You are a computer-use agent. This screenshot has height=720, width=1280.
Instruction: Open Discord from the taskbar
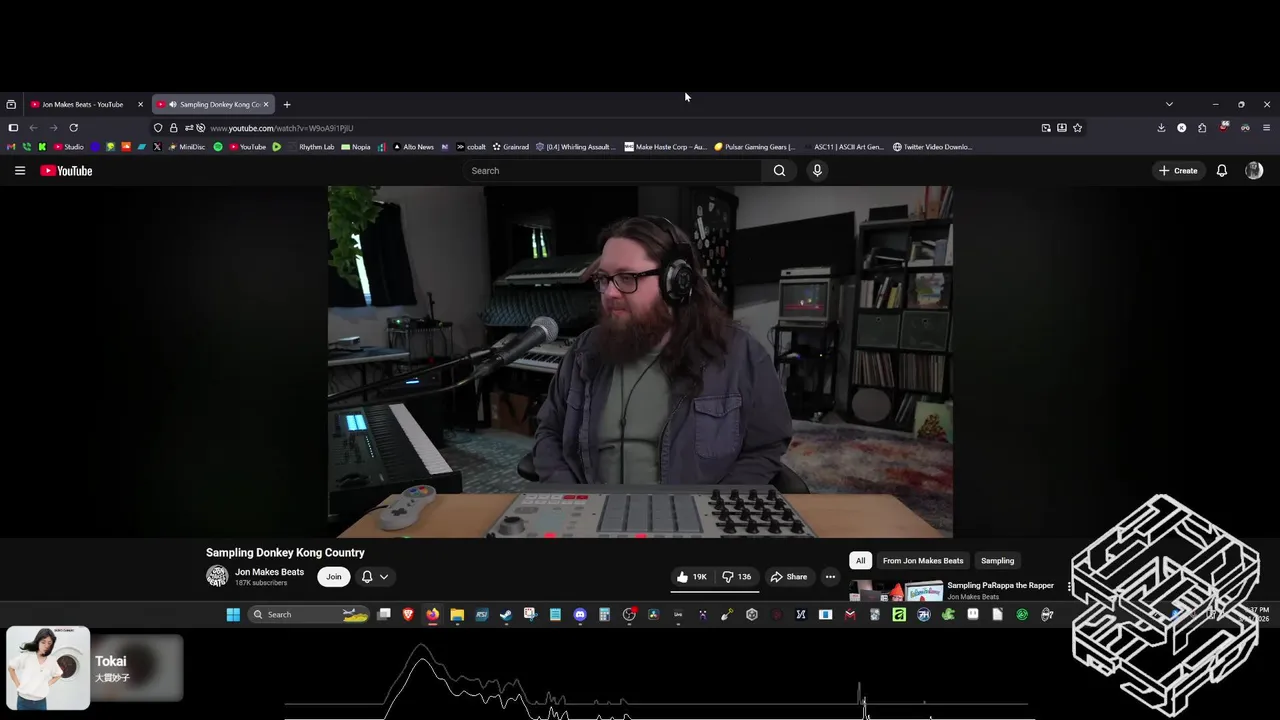pos(580,615)
